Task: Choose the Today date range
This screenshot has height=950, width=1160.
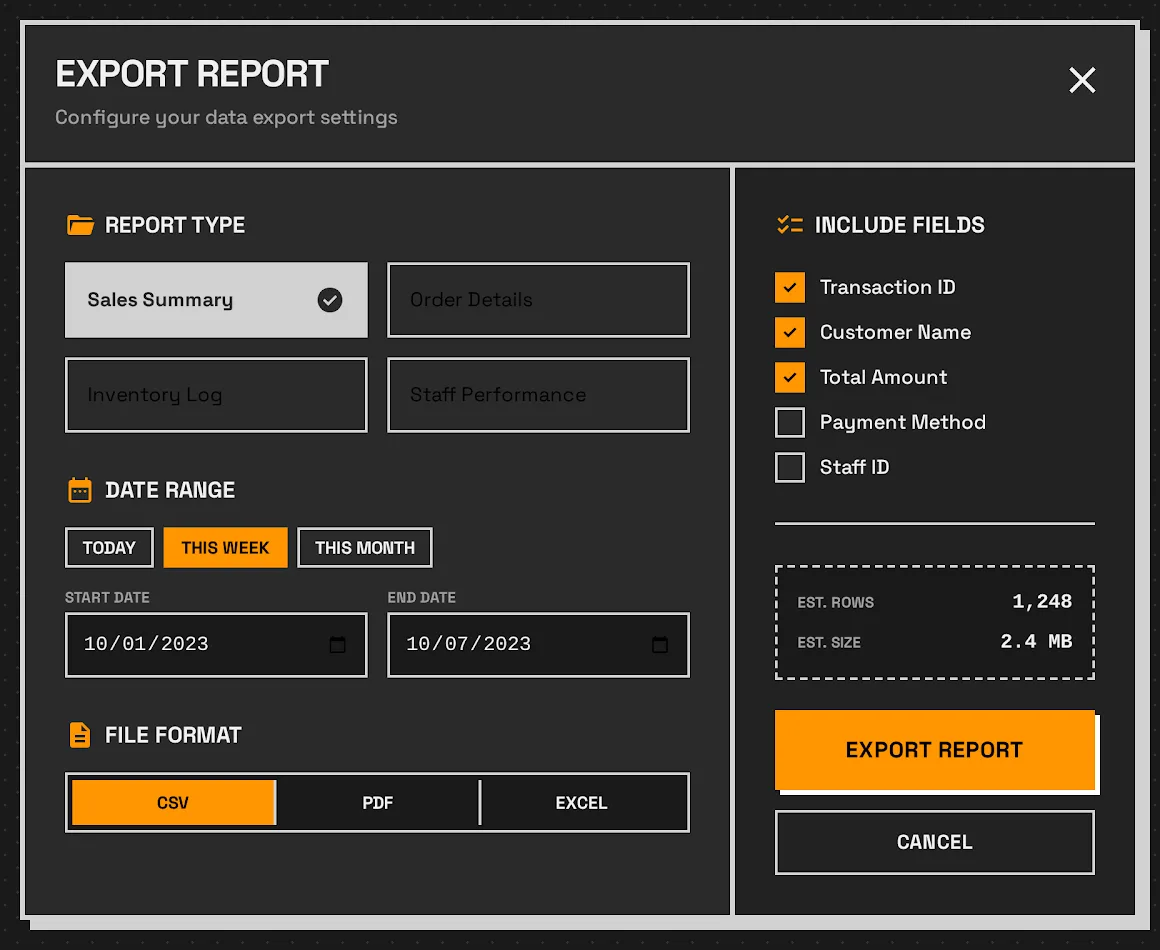Action: click(109, 548)
